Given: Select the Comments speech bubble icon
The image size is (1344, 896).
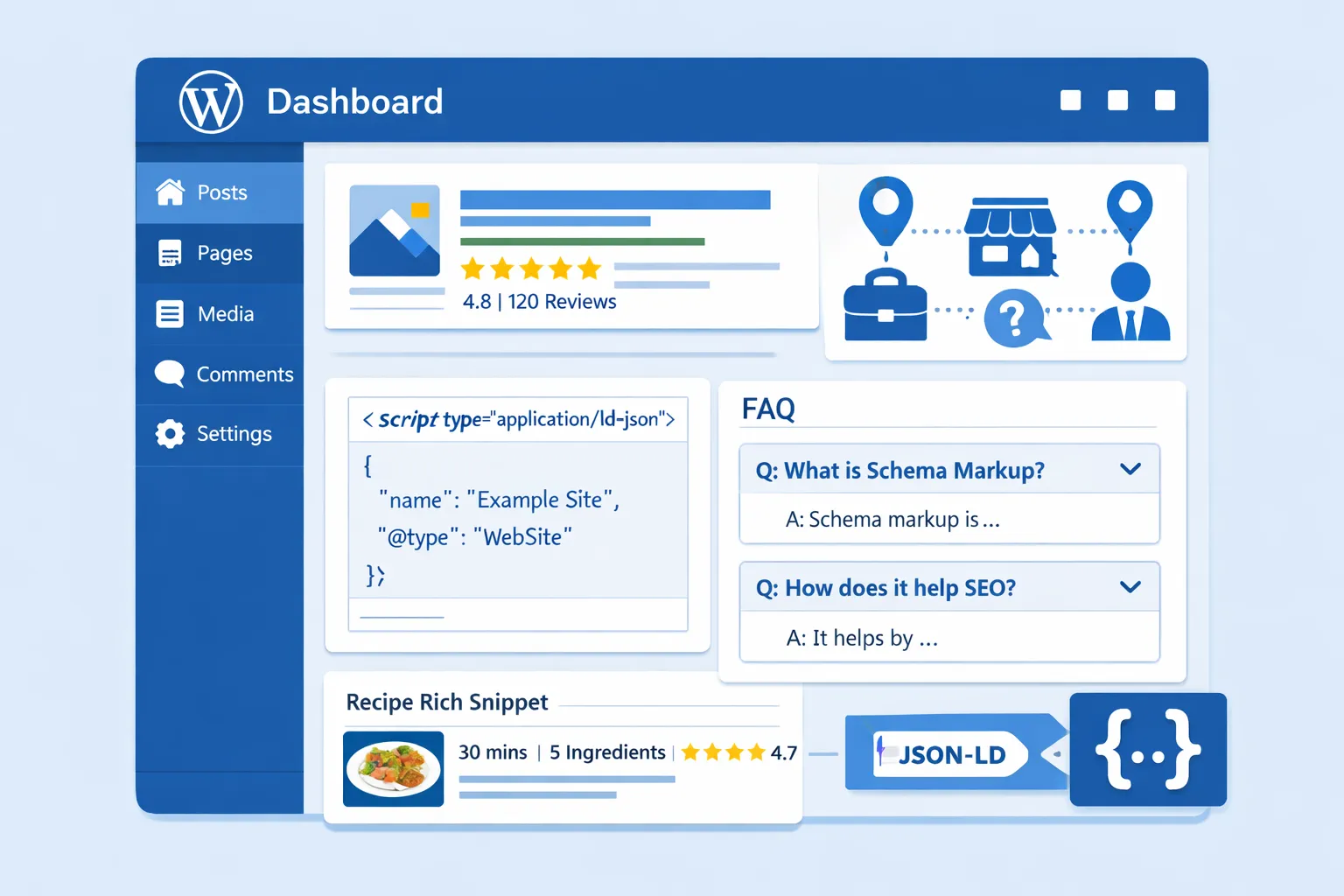Looking at the screenshot, I should 169,374.
